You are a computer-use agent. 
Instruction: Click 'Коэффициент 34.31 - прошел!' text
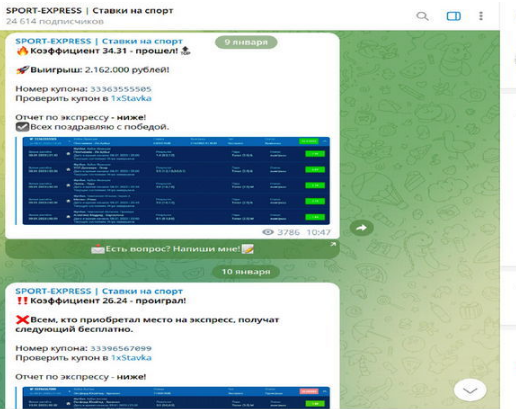click(x=104, y=51)
